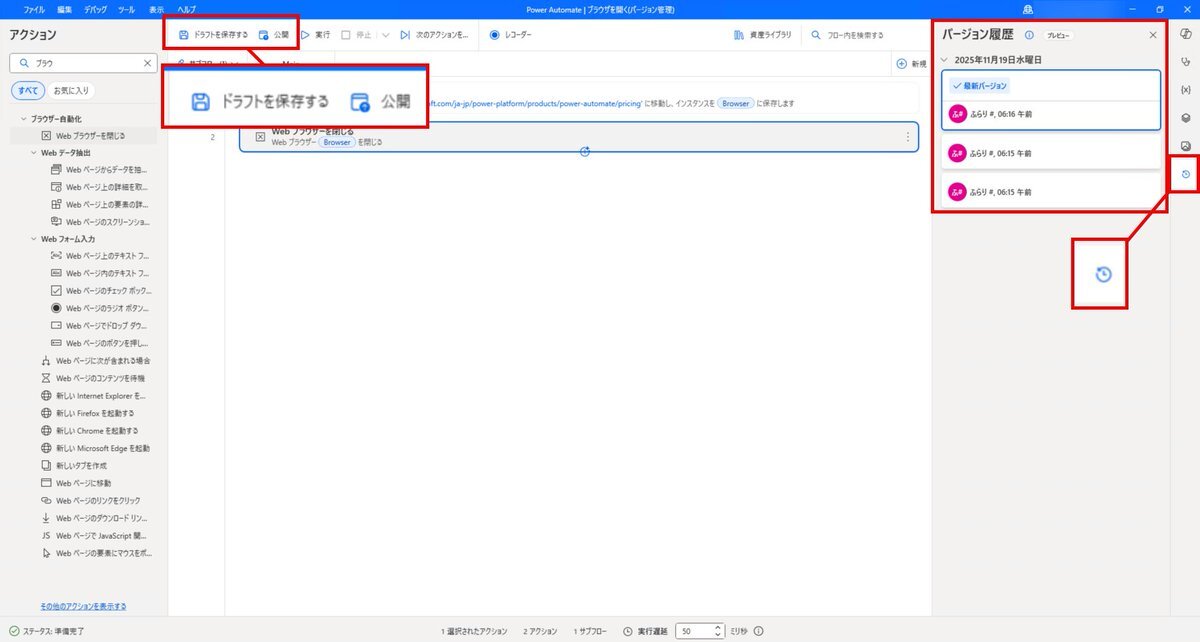Select the すべて filter pill
This screenshot has height=642, width=1200.
pyautogui.click(x=28, y=91)
